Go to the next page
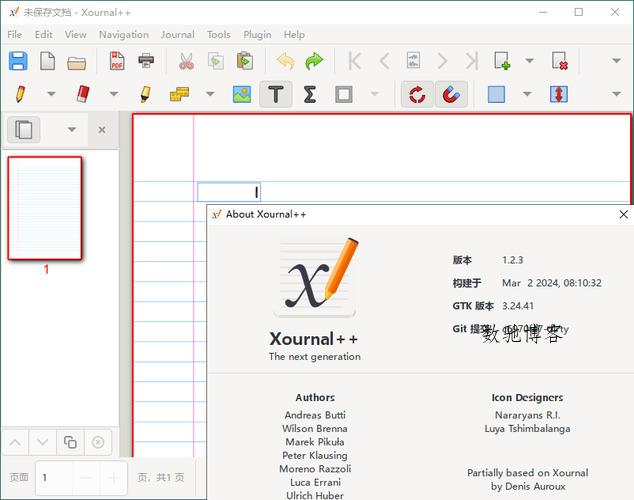 [x=442, y=61]
